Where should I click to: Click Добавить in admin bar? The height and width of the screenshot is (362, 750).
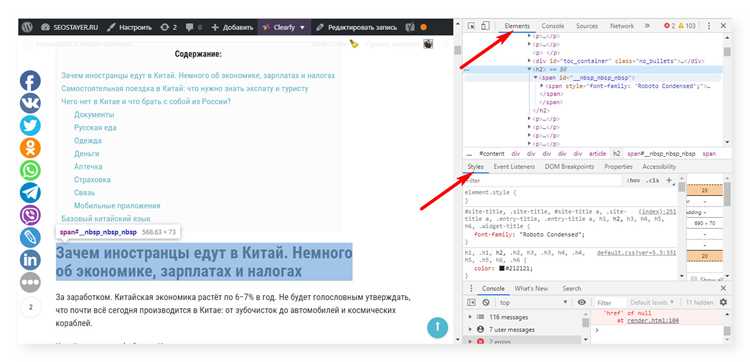232,27
